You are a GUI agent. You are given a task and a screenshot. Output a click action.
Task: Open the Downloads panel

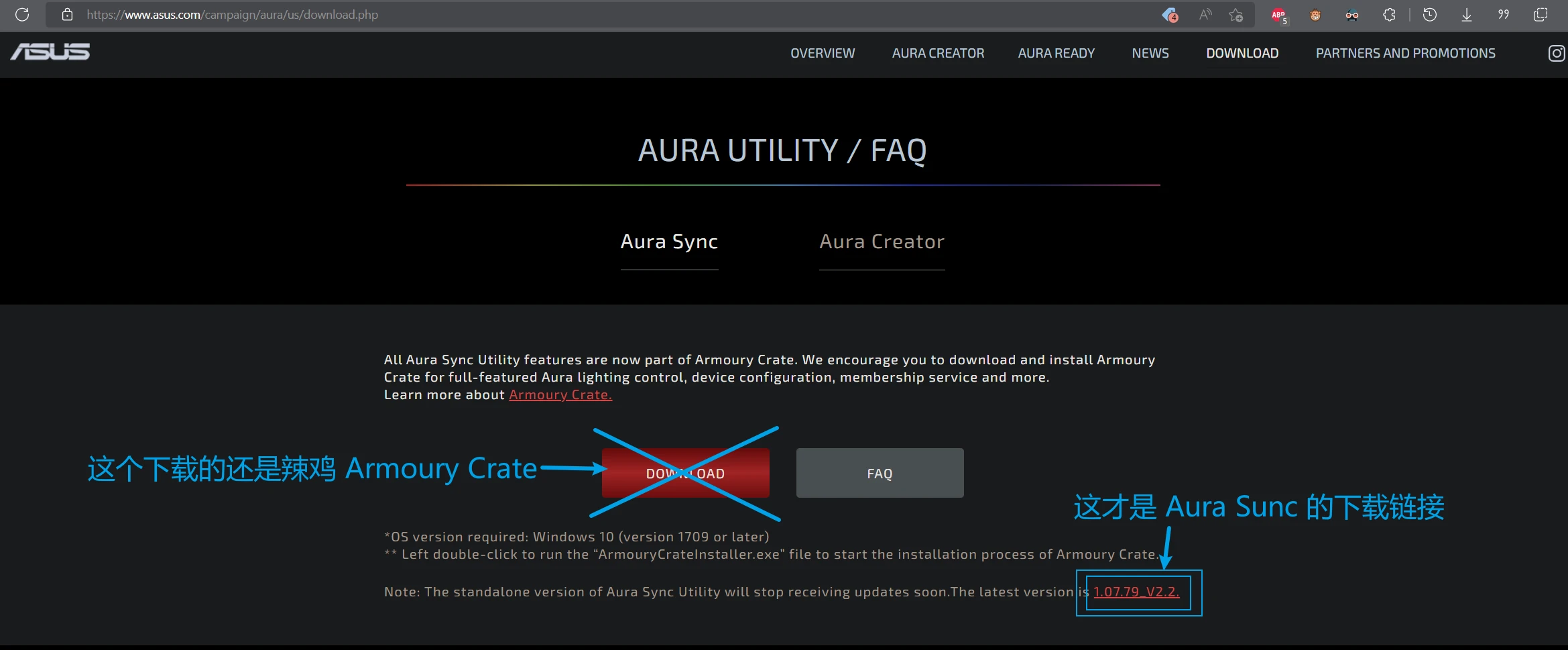click(x=1467, y=15)
